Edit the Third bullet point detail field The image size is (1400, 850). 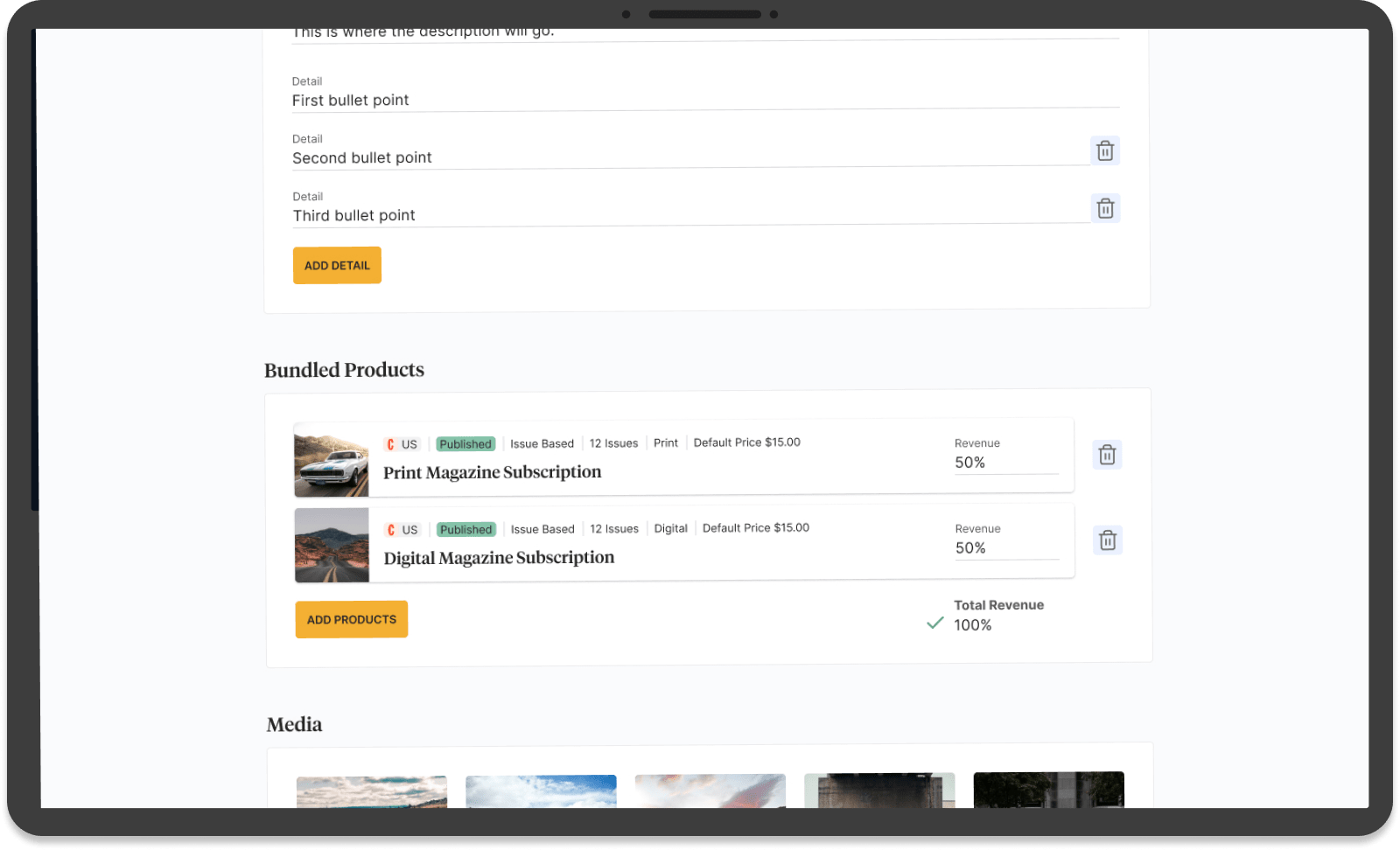[x=691, y=209]
